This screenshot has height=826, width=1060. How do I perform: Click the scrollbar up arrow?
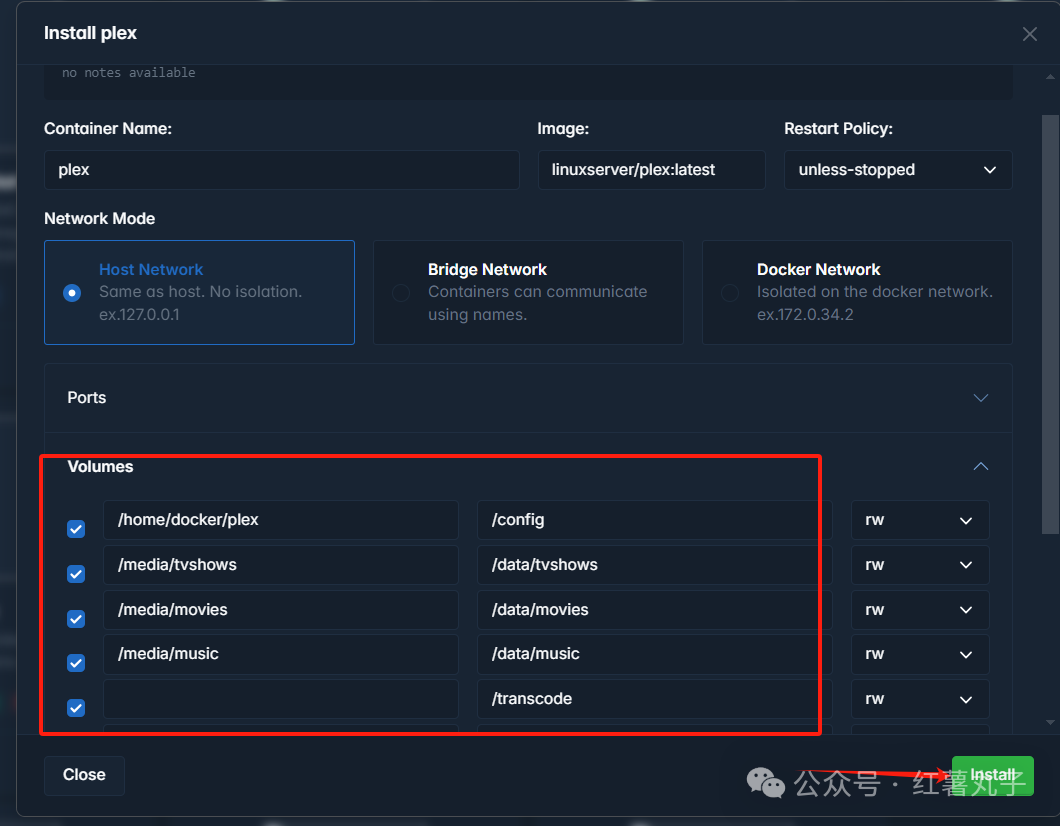point(1050,76)
